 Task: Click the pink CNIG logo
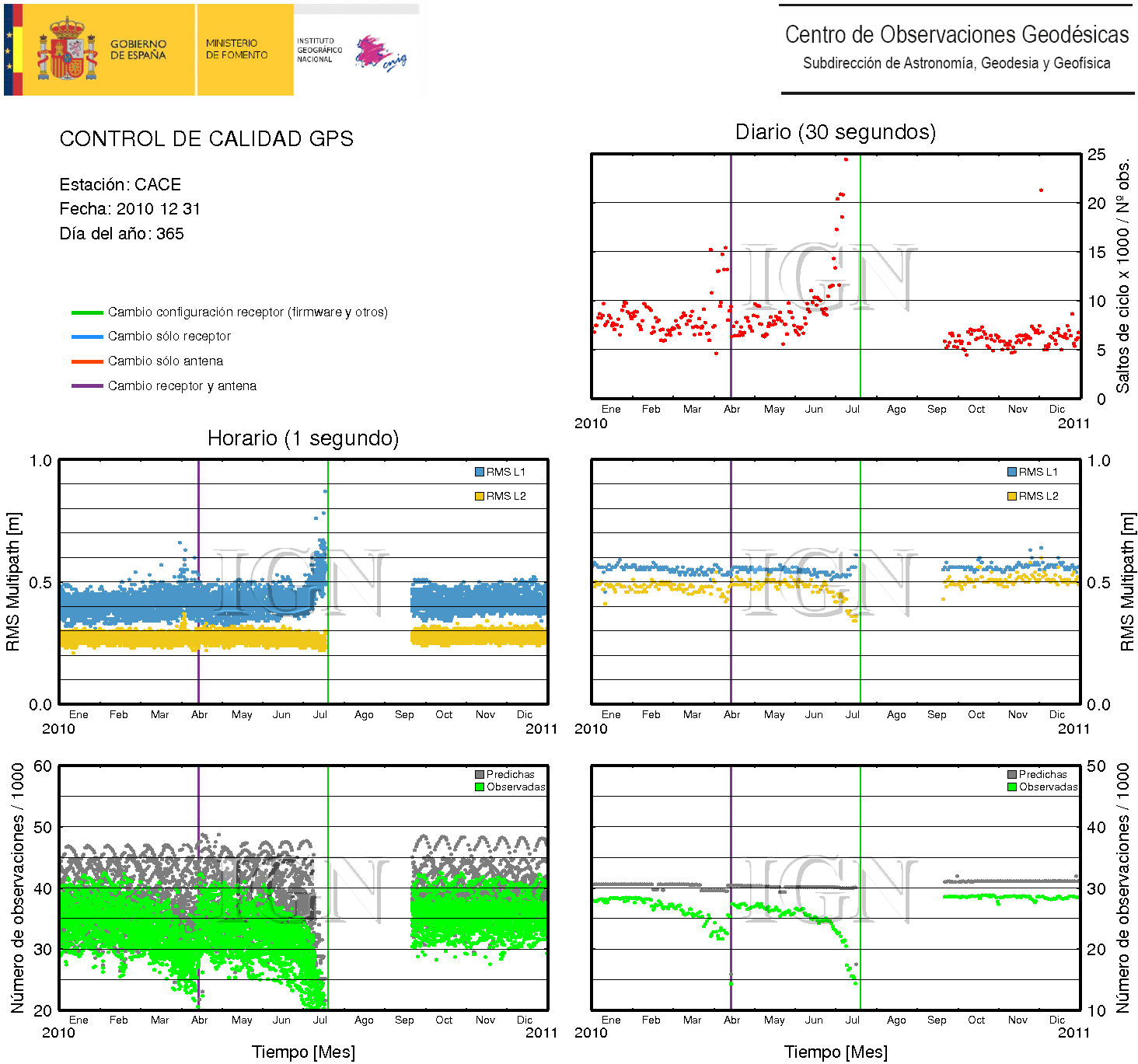pyautogui.click(x=379, y=54)
